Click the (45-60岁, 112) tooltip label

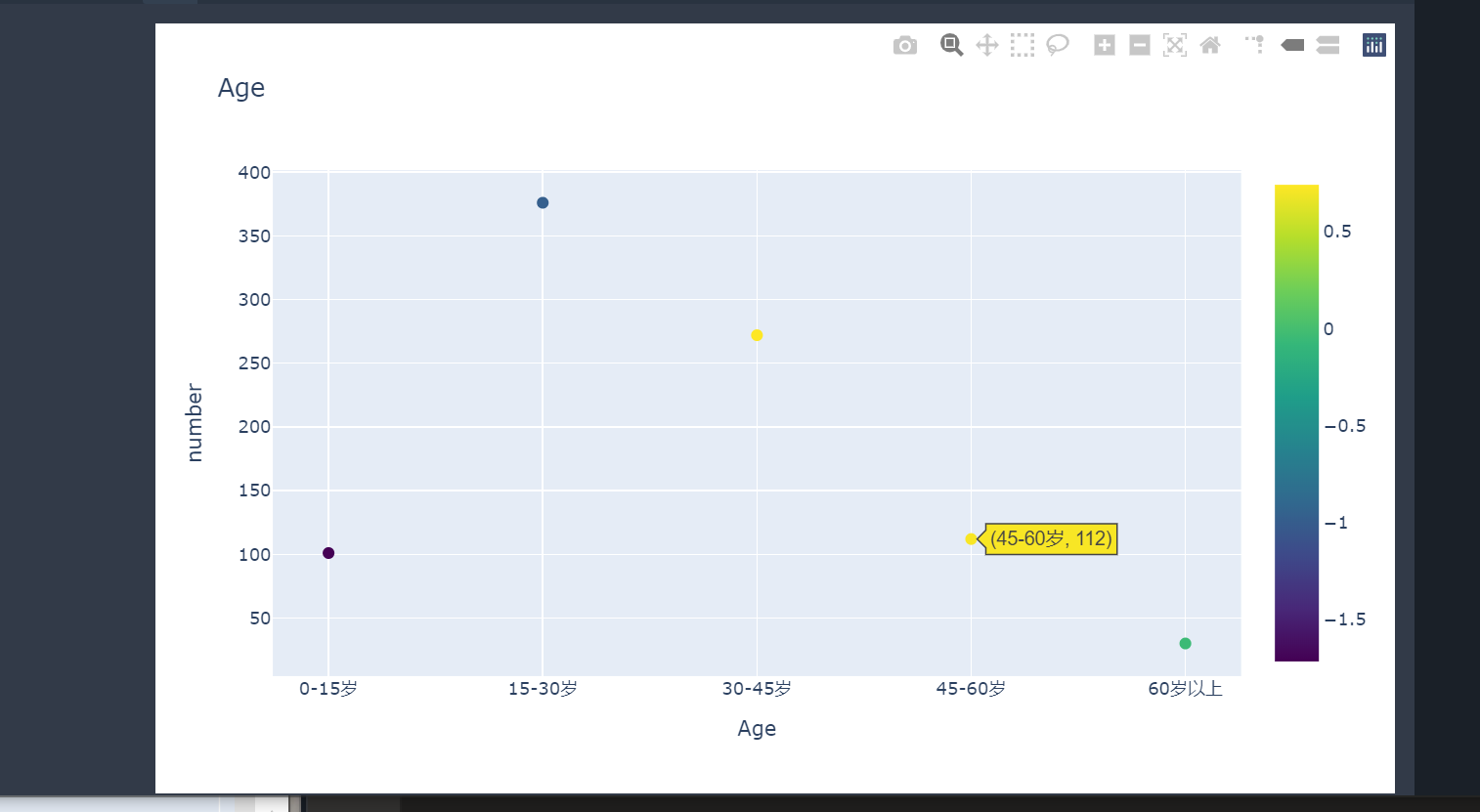tap(1050, 538)
